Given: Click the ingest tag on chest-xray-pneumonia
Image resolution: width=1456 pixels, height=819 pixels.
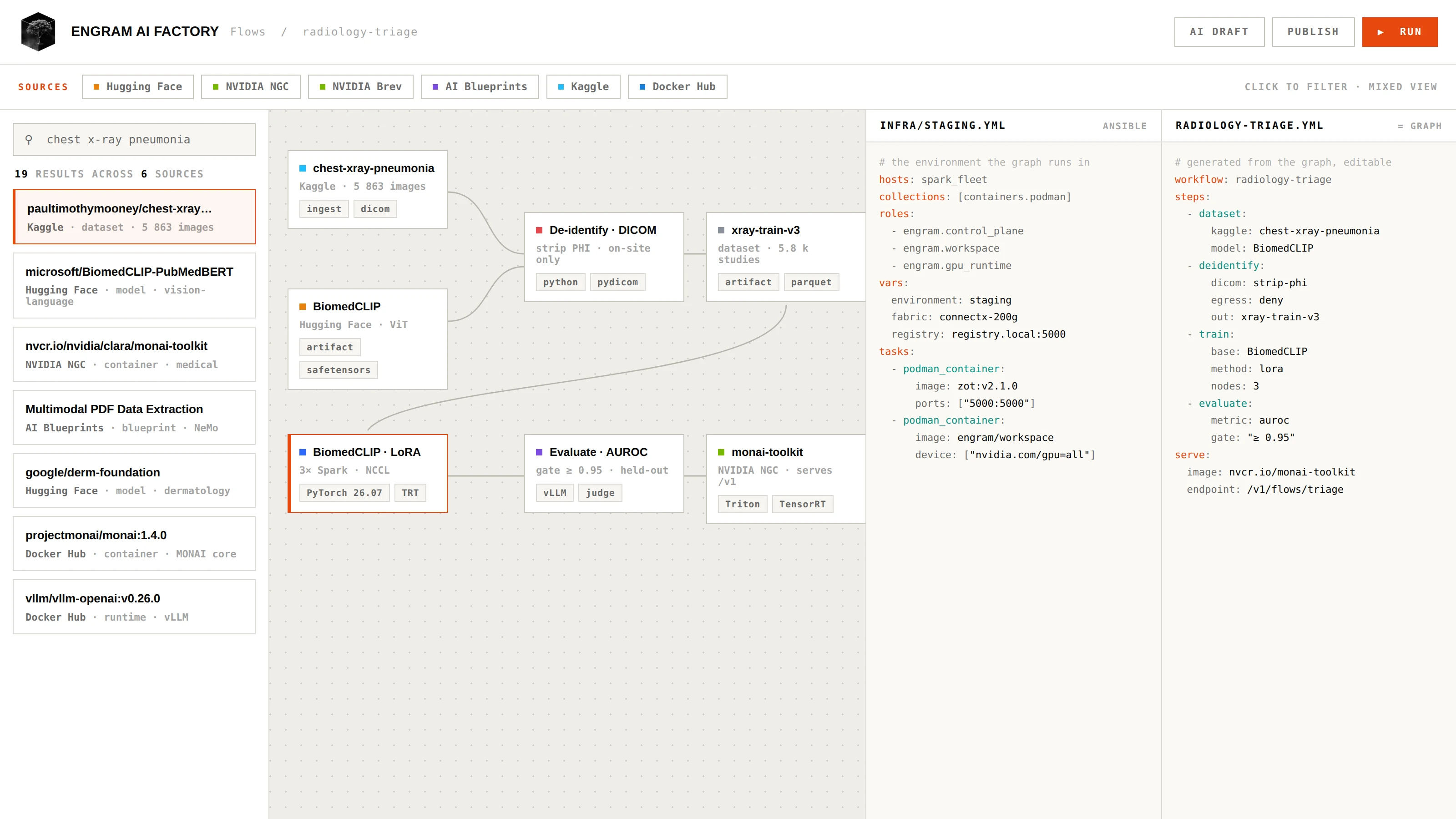Looking at the screenshot, I should point(324,208).
